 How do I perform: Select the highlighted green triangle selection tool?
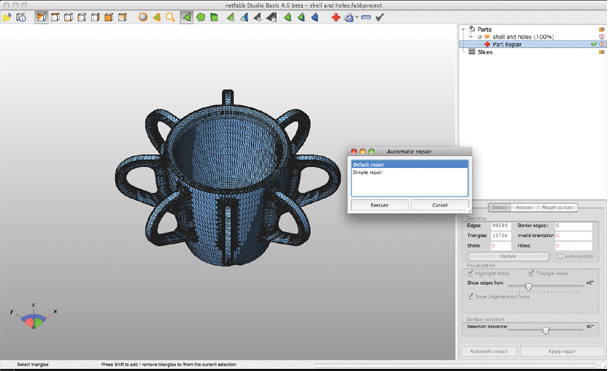click(187, 17)
